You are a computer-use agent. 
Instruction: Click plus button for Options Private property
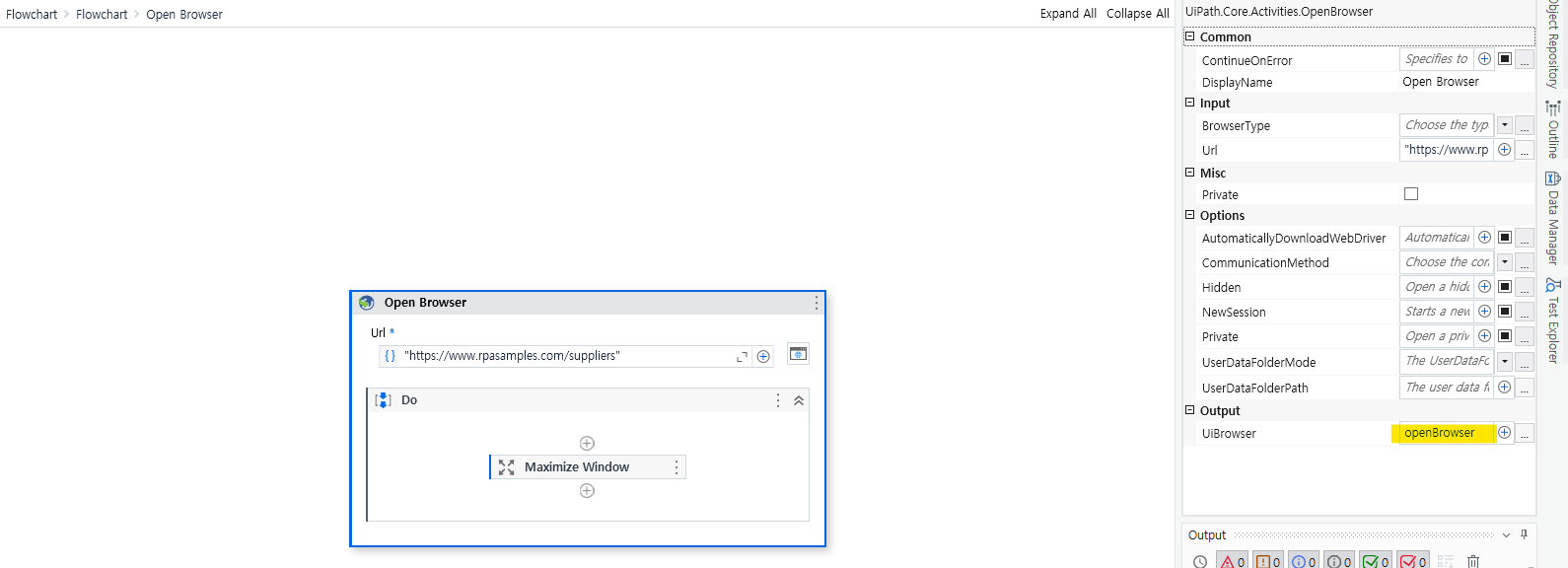click(x=1484, y=336)
